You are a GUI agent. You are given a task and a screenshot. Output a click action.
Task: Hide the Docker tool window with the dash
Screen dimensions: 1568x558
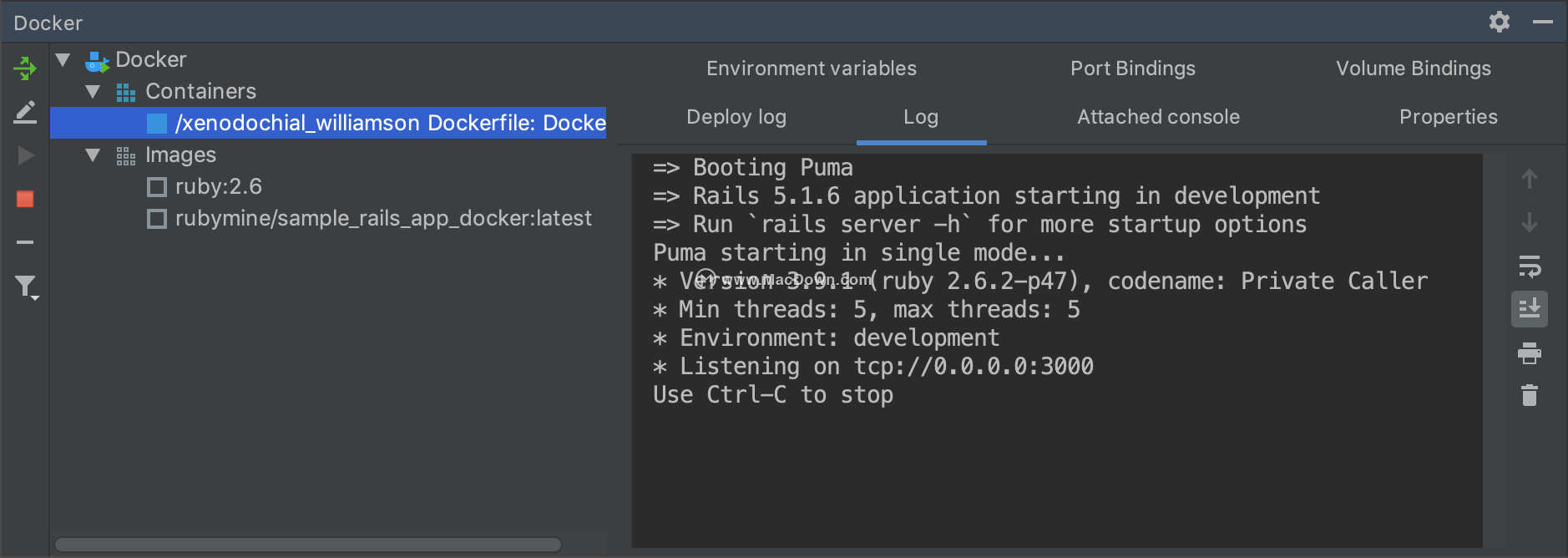pyautogui.click(x=1543, y=22)
